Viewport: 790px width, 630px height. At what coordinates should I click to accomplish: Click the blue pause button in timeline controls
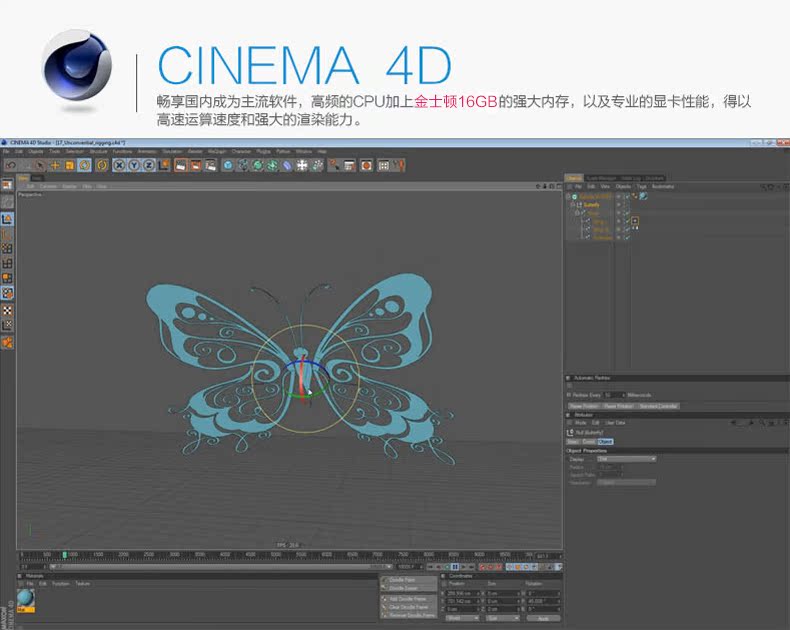455,567
